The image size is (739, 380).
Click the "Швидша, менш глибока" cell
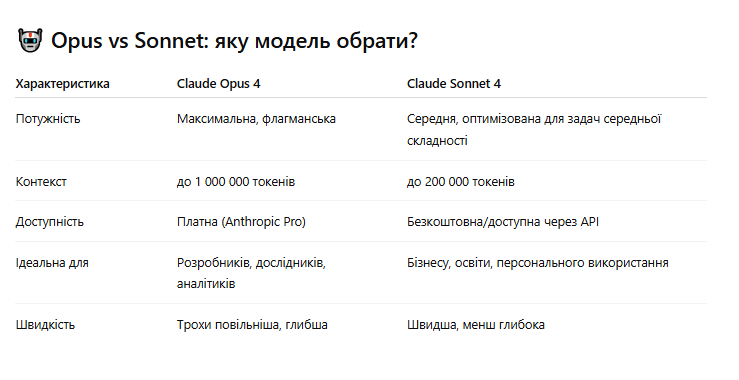(x=476, y=325)
